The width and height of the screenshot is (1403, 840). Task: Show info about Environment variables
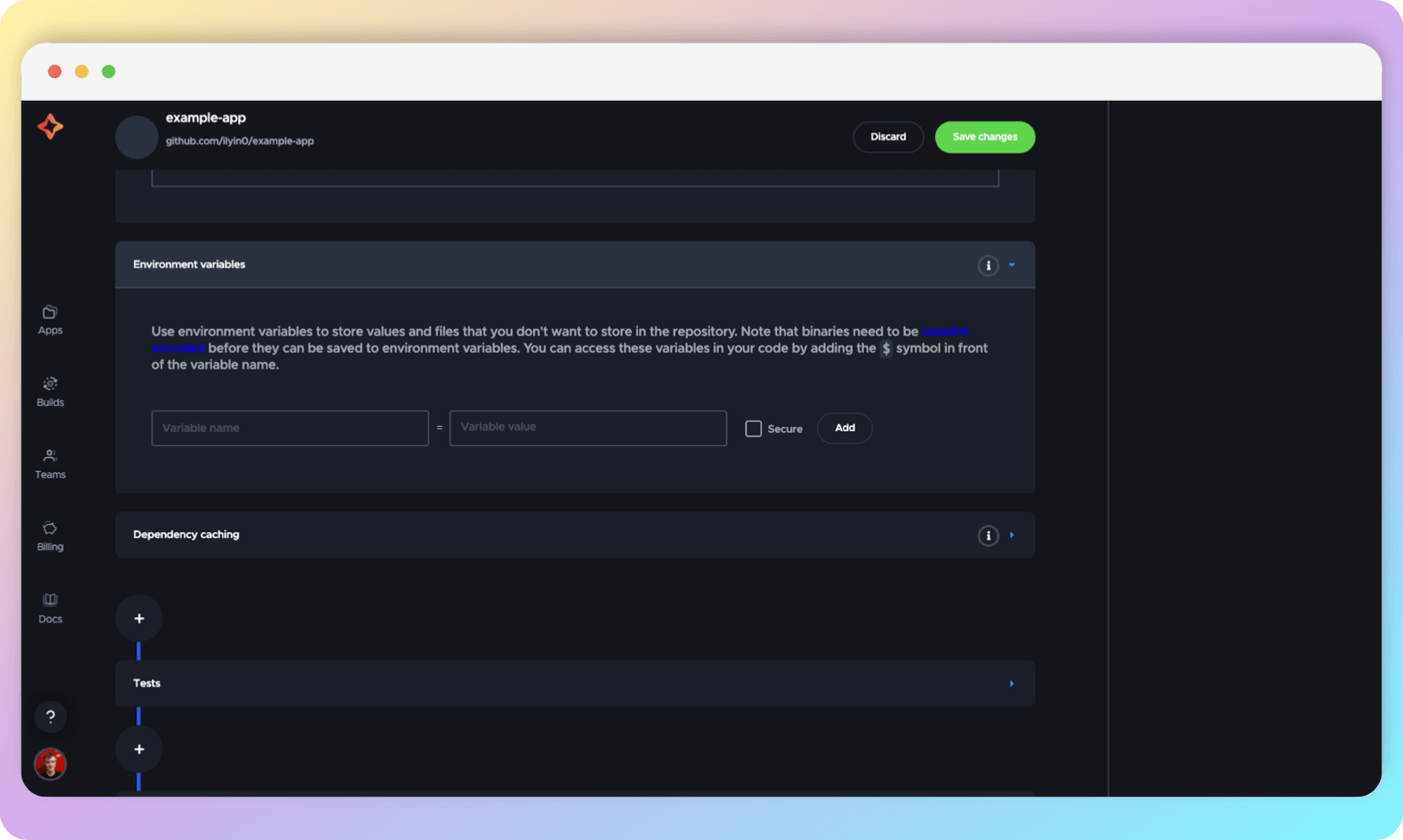coord(988,266)
